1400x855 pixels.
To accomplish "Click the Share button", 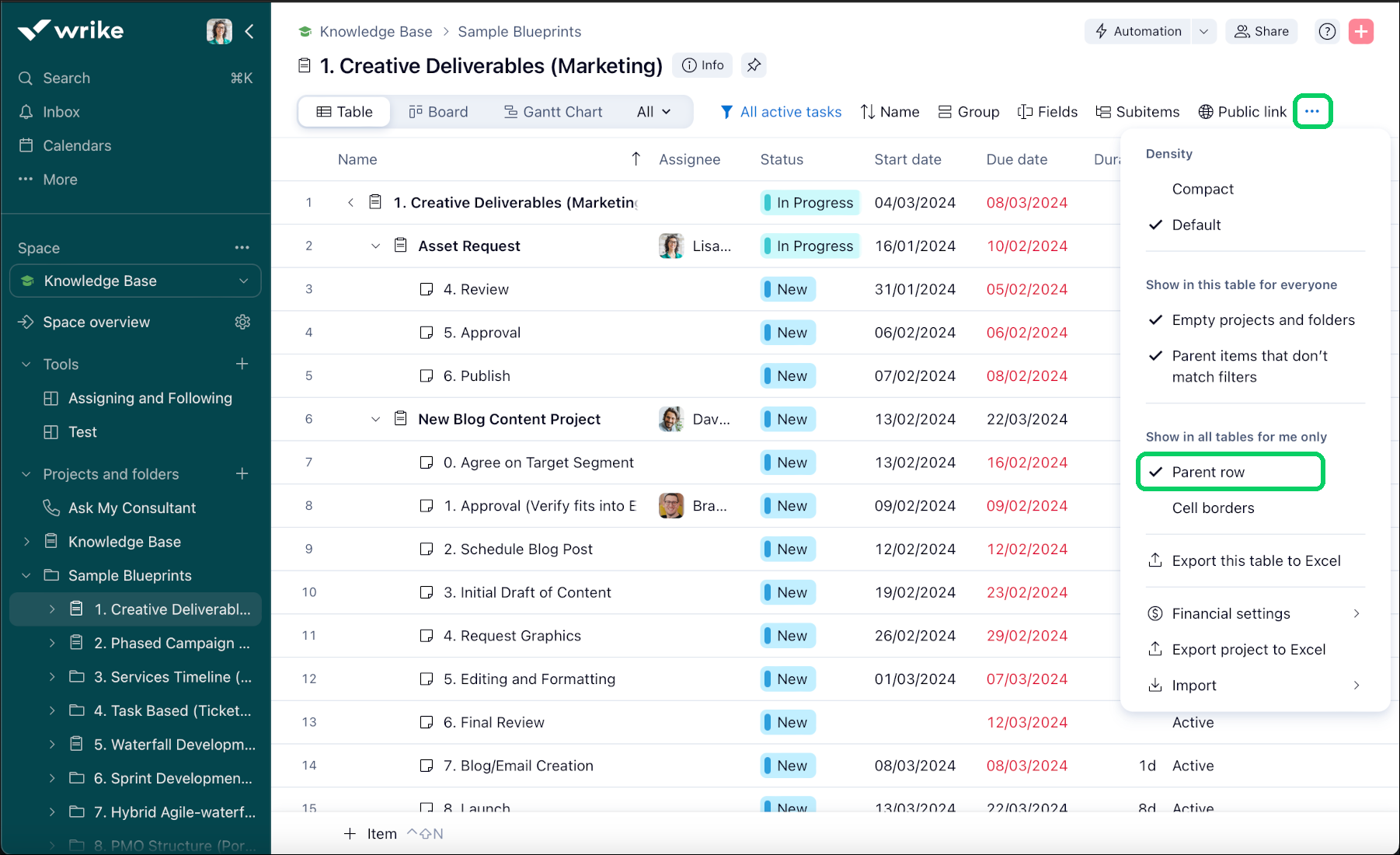I will pos(1262,31).
